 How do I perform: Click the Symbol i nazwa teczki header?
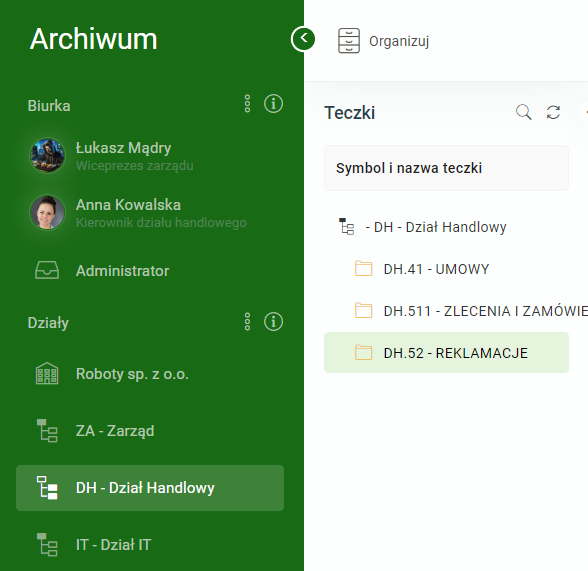pyautogui.click(x=446, y=168)
